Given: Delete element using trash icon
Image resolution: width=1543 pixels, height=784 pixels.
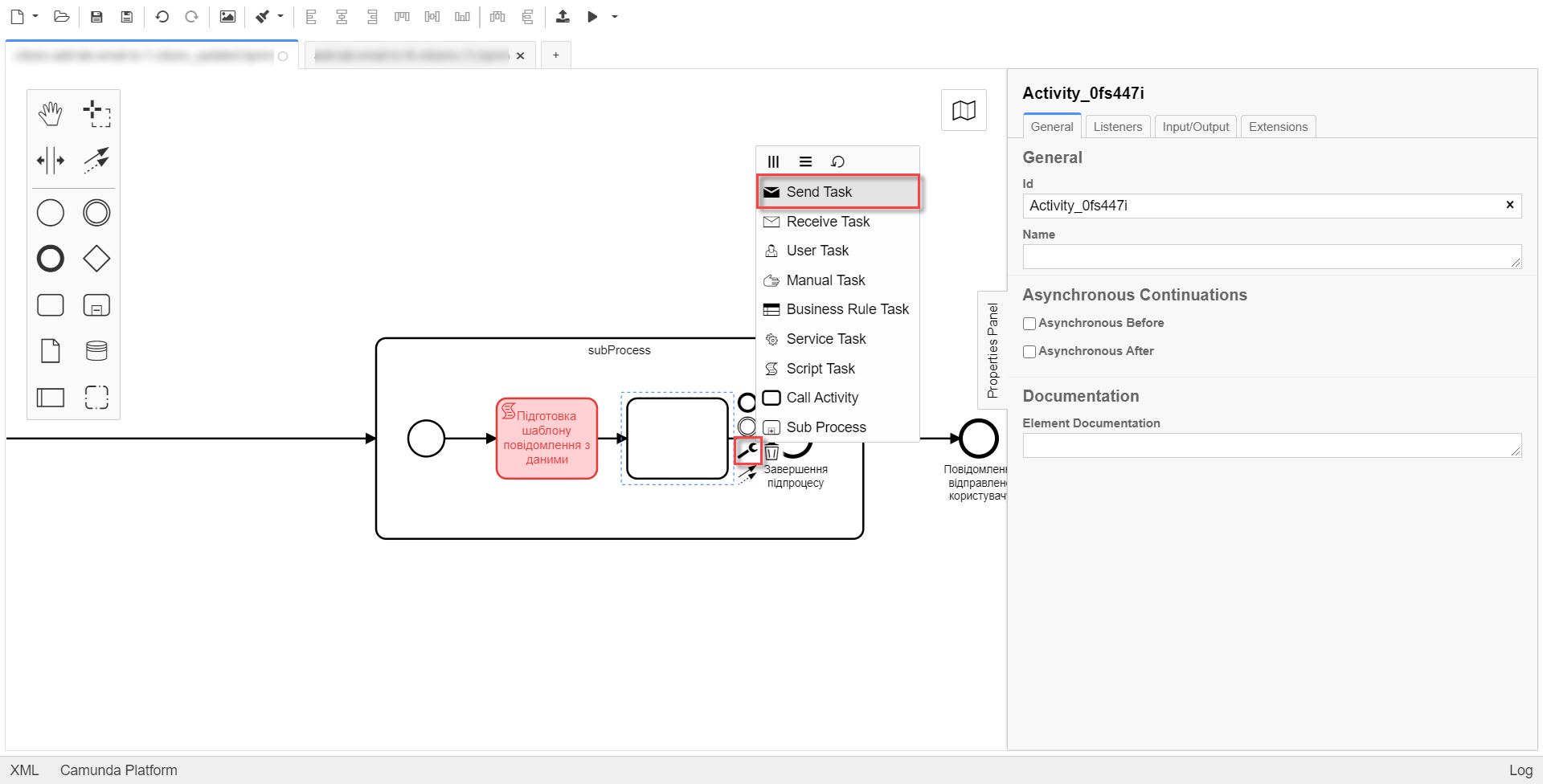Looking at the screenshot, I should [772, 452].
